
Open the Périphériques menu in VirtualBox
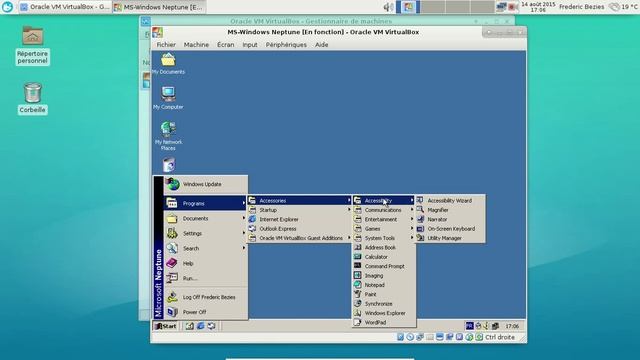286,45
